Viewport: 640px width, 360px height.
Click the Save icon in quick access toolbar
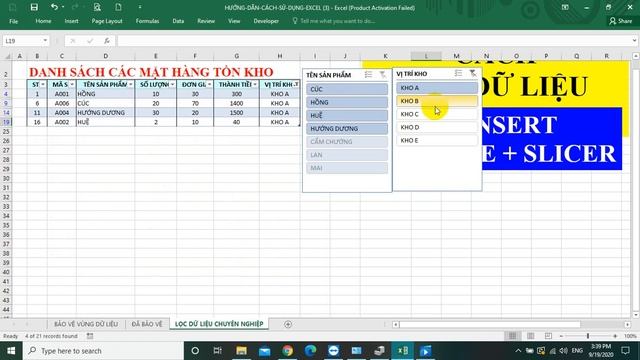coord(34,7)
